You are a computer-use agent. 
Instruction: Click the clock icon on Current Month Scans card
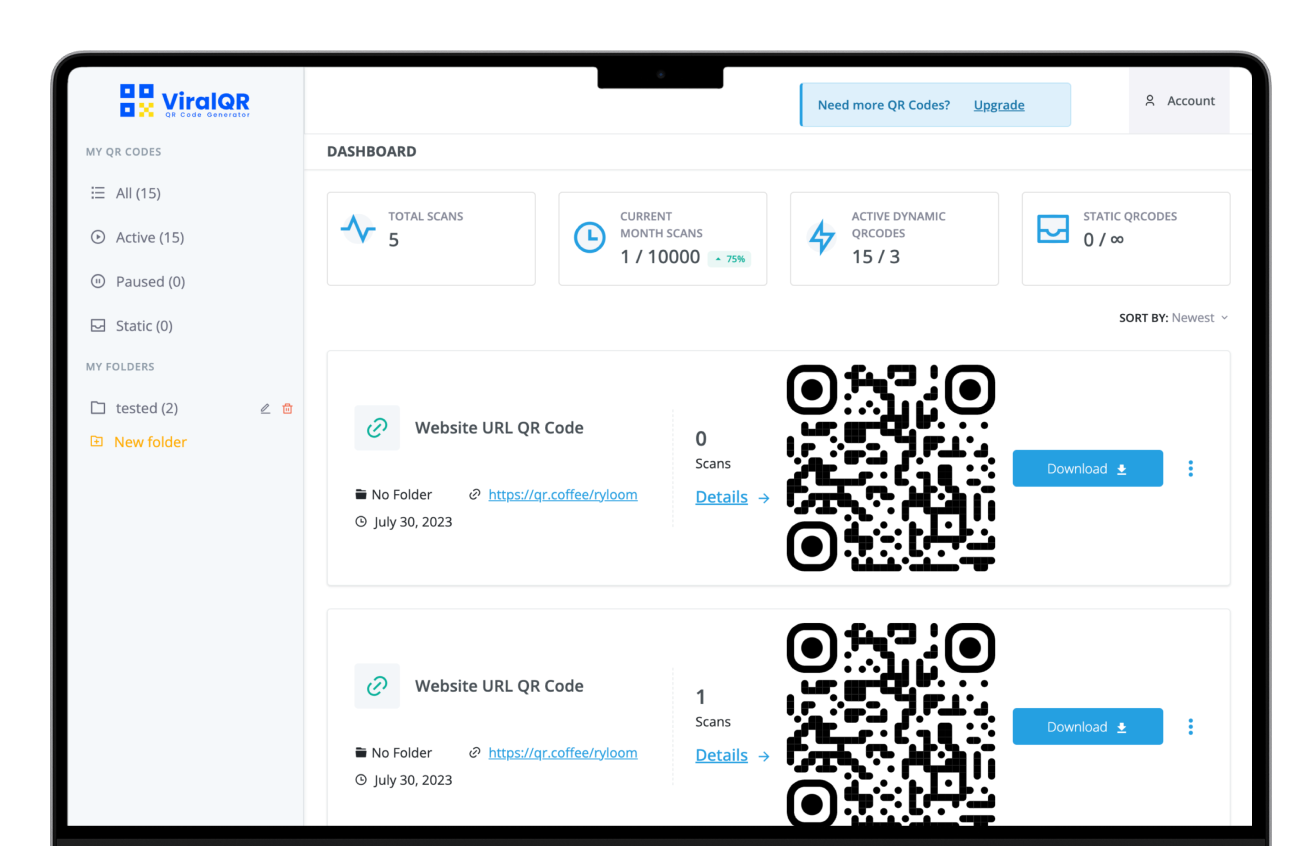pyautogui.click(x=590, y=238)
